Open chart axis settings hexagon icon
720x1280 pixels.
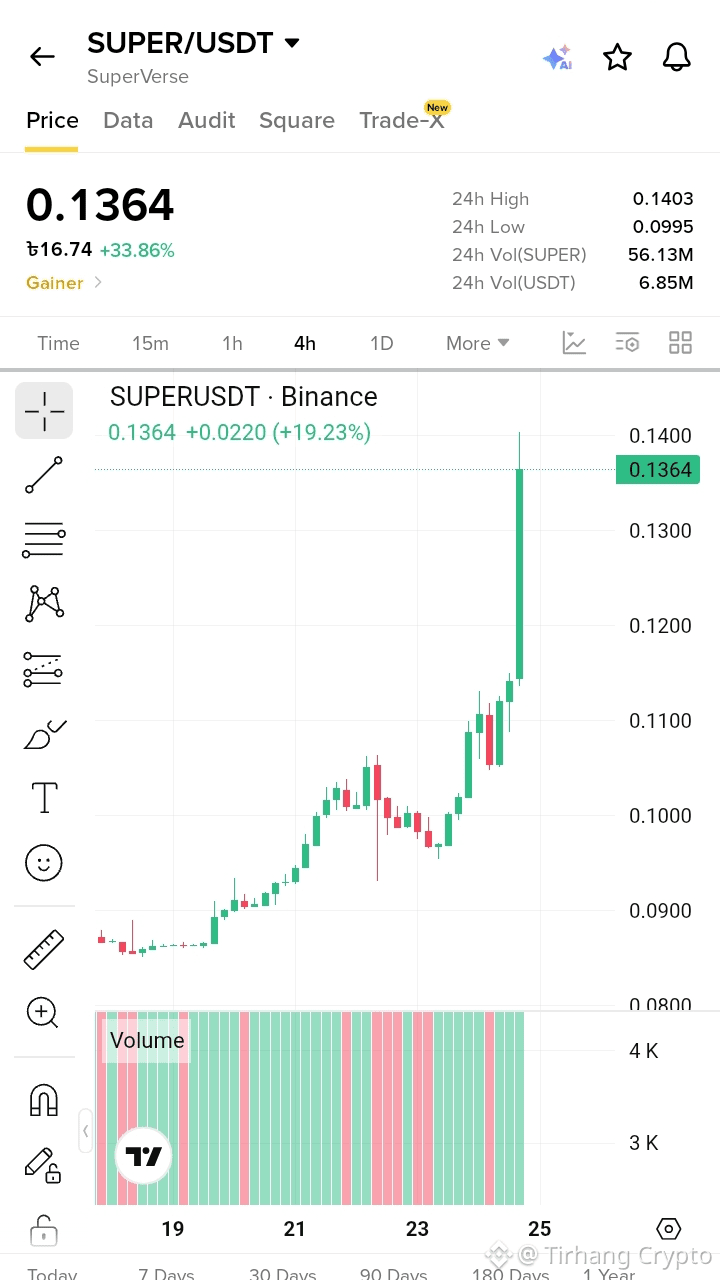669,1229
